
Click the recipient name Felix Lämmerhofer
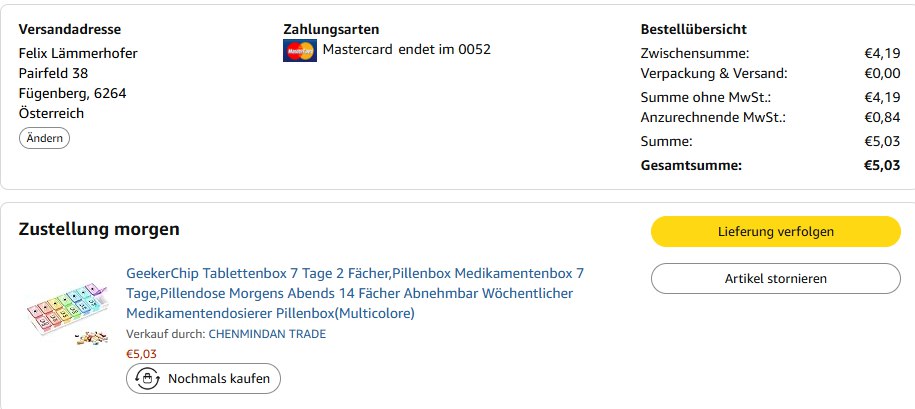click(x=78, y=53)
